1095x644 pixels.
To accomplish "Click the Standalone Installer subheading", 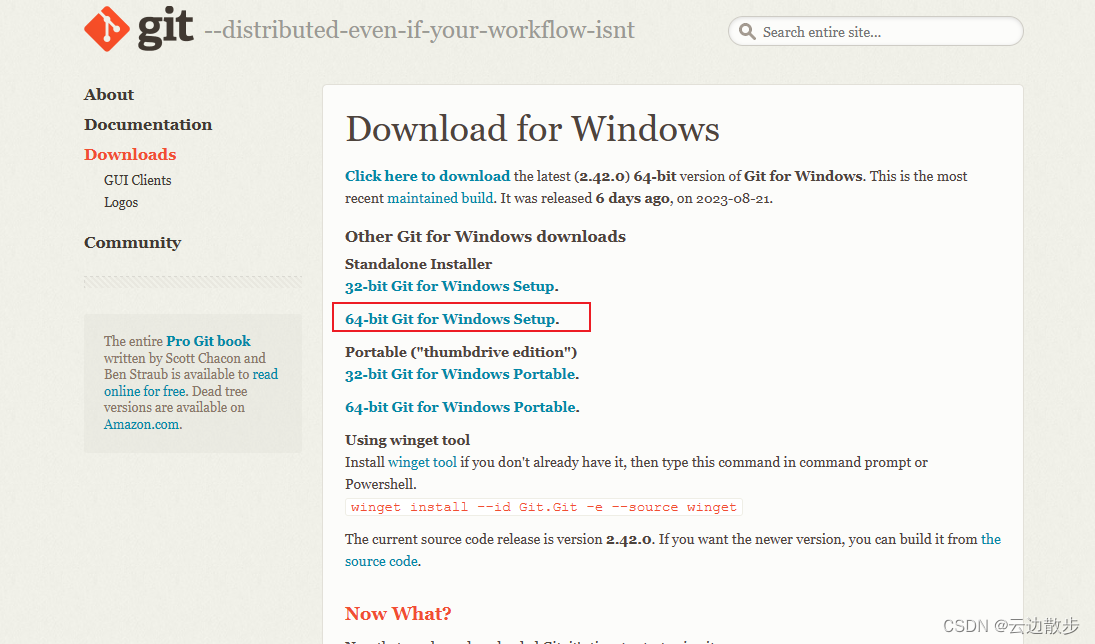I will click(x=418, y=264).
